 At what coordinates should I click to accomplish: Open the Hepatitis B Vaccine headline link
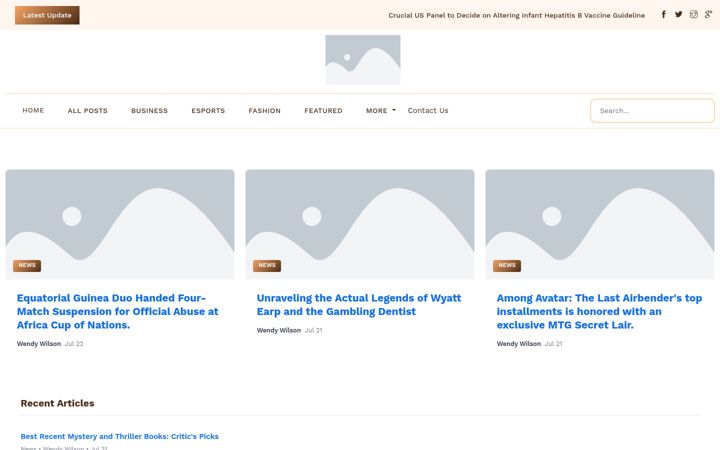pos(517,15)
